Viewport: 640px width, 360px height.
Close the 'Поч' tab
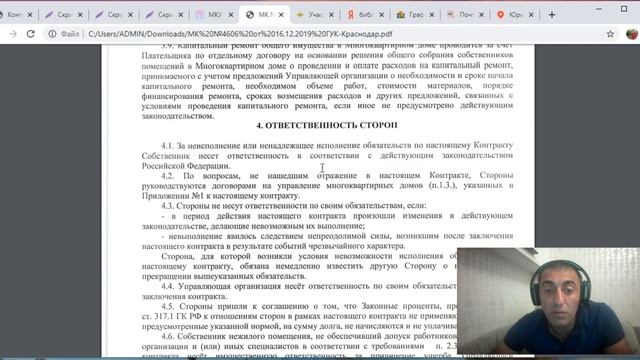click(481, 15)
